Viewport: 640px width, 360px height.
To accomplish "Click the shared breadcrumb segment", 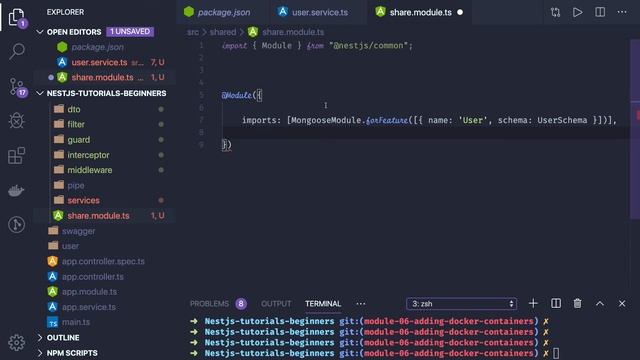I will (x=223, y=32).
